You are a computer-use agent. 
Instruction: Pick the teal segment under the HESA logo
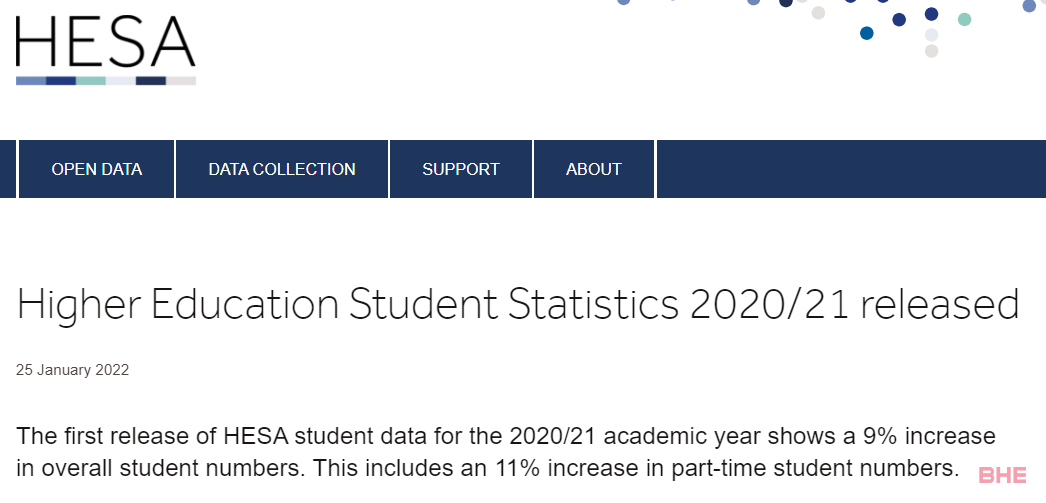(91, 81)
